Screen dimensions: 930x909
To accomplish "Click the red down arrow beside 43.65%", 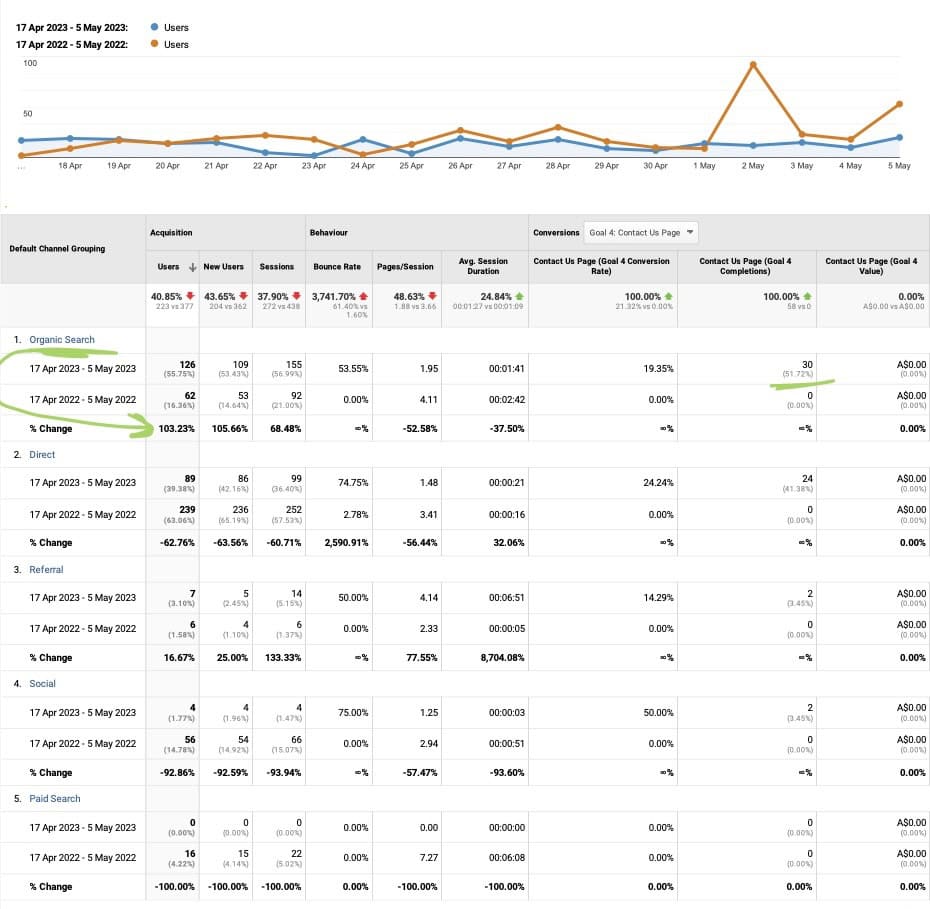I will [243, 296].
